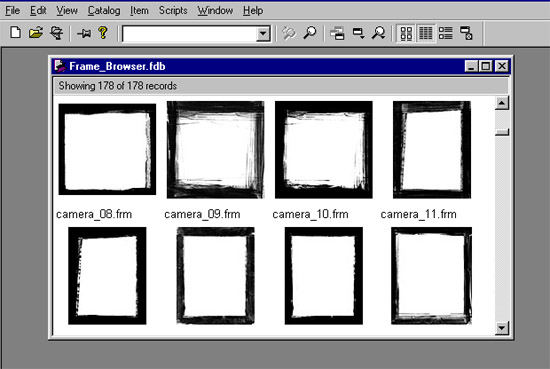Click the magnifier icon left of thumbnail view button
The height and width of the screenshot is (369, 550).
[378, 33]
